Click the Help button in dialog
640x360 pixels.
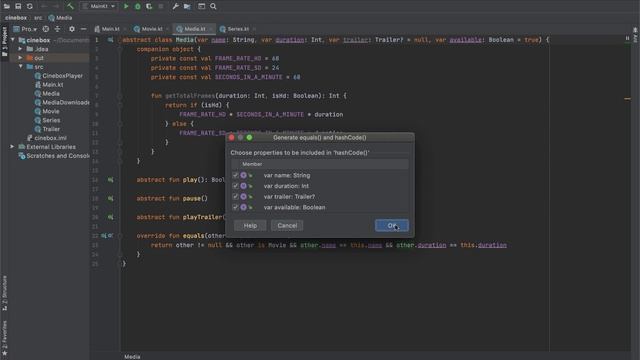coord(250,225)
